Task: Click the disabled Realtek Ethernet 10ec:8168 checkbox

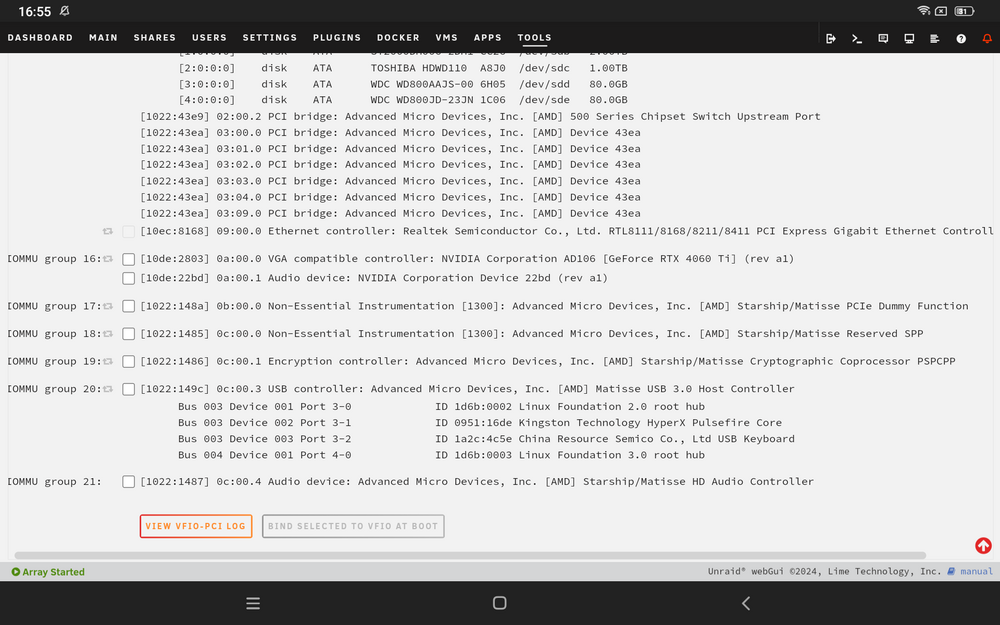Action: 128,232
